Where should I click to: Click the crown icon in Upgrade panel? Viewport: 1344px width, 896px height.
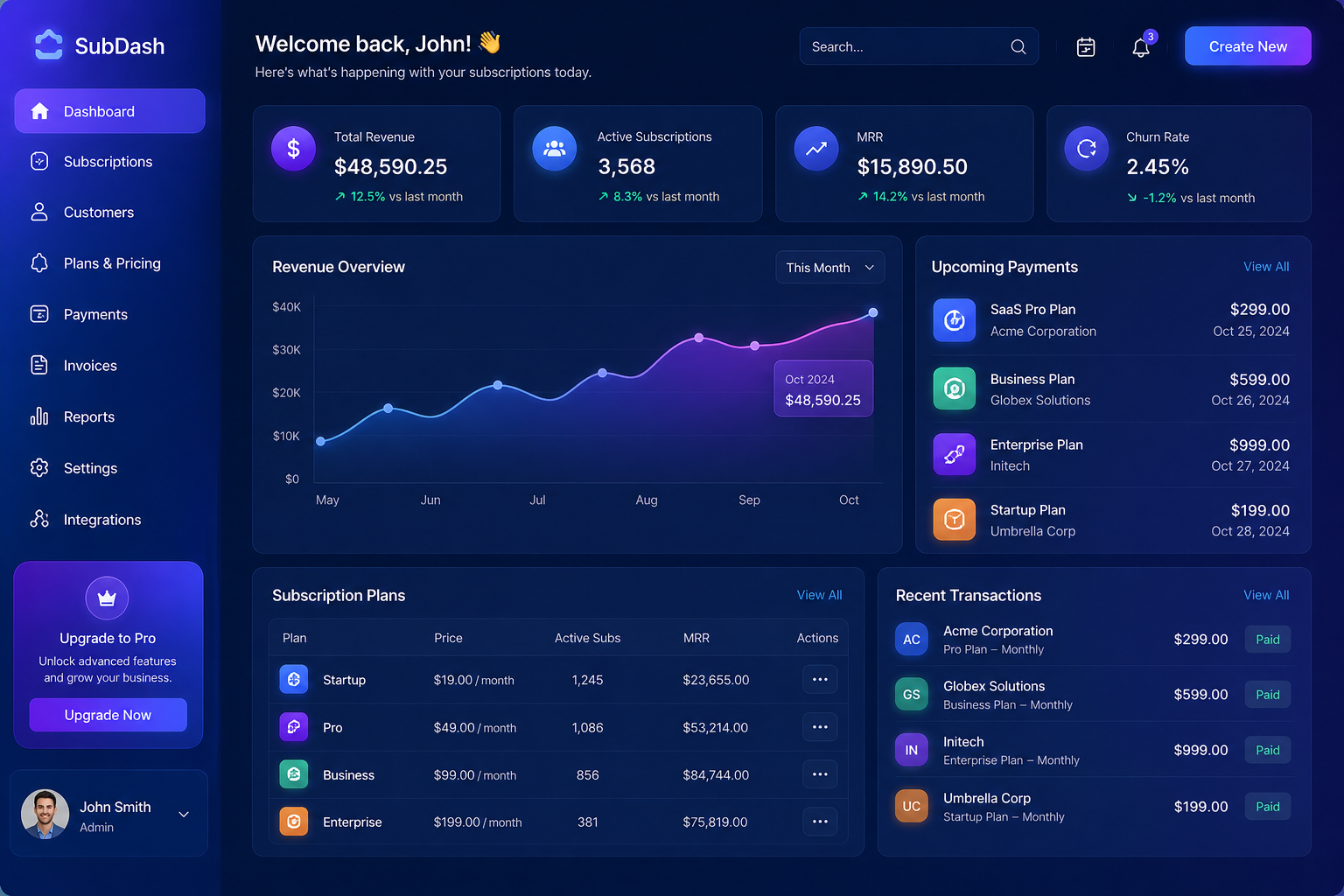[107, 598]
